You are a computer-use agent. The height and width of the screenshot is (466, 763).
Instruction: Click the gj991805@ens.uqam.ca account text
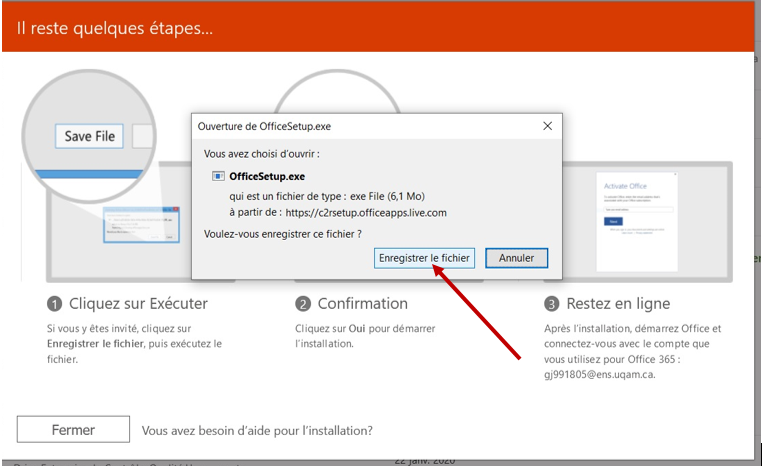pyautogui.click(x=600, y=375)
